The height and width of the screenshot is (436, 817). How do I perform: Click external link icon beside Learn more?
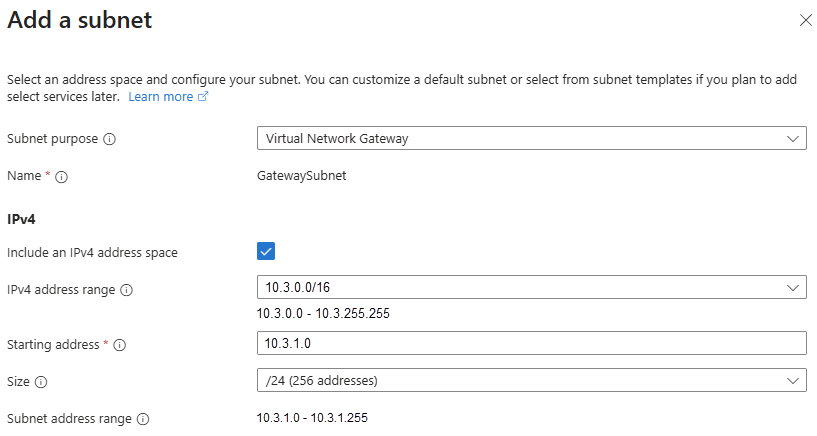pos(203,97)
